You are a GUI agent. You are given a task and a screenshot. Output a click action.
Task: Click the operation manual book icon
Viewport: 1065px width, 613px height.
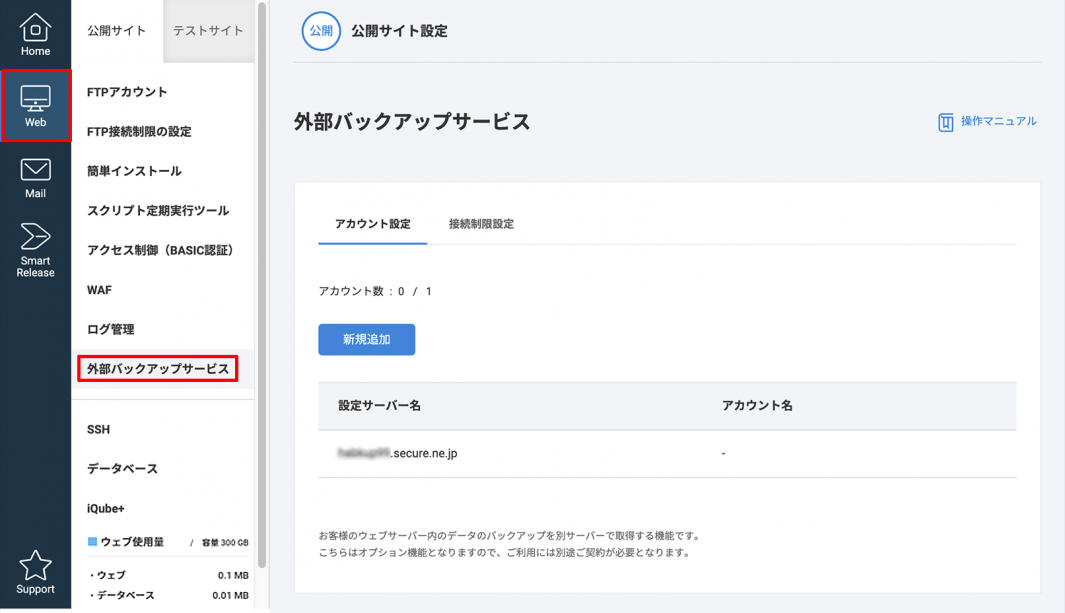pyautogui.click(x=945, y=122)
